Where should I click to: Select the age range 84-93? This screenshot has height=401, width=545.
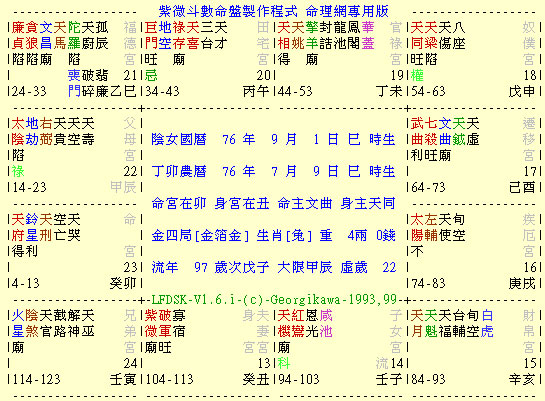(428, 379)
